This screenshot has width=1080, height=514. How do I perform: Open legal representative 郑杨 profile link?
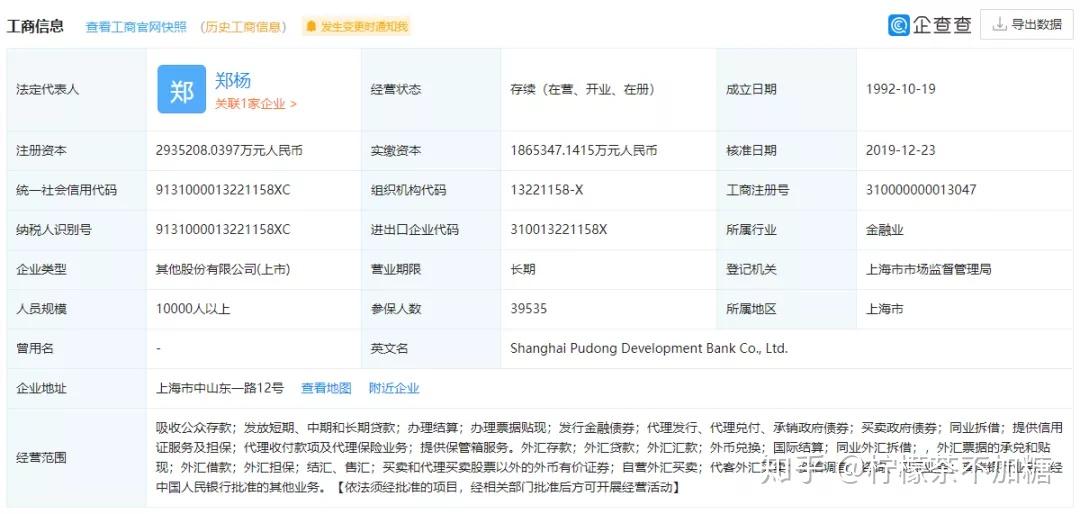point(233,81)
